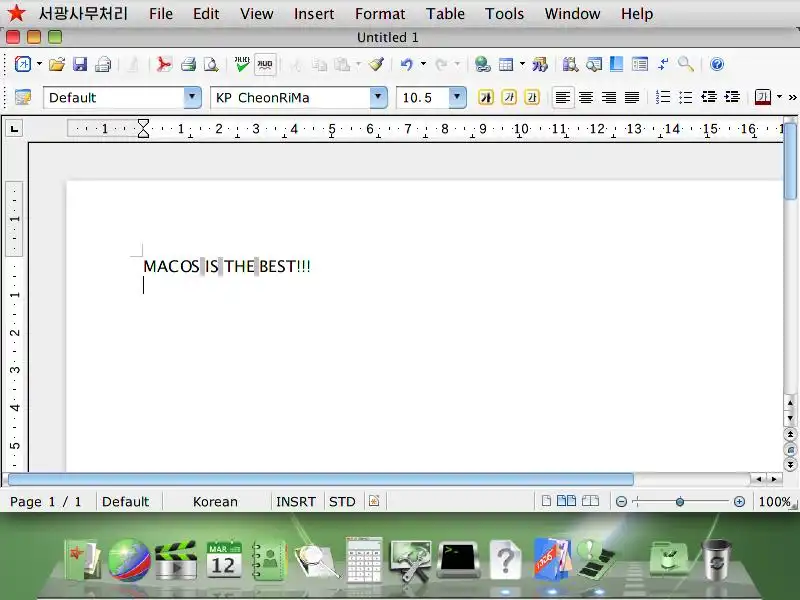Open Help with blue question icon

click(717, 64)
